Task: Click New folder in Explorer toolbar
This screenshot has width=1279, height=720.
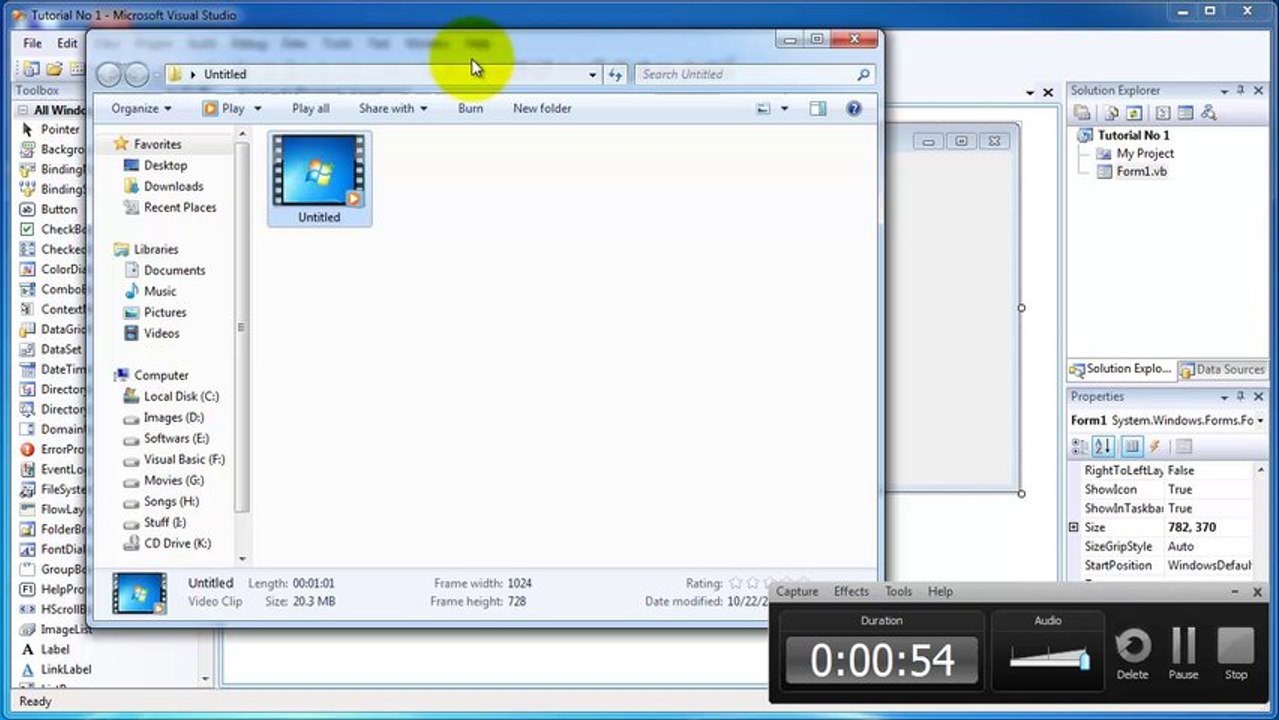Action: (542, 108)
